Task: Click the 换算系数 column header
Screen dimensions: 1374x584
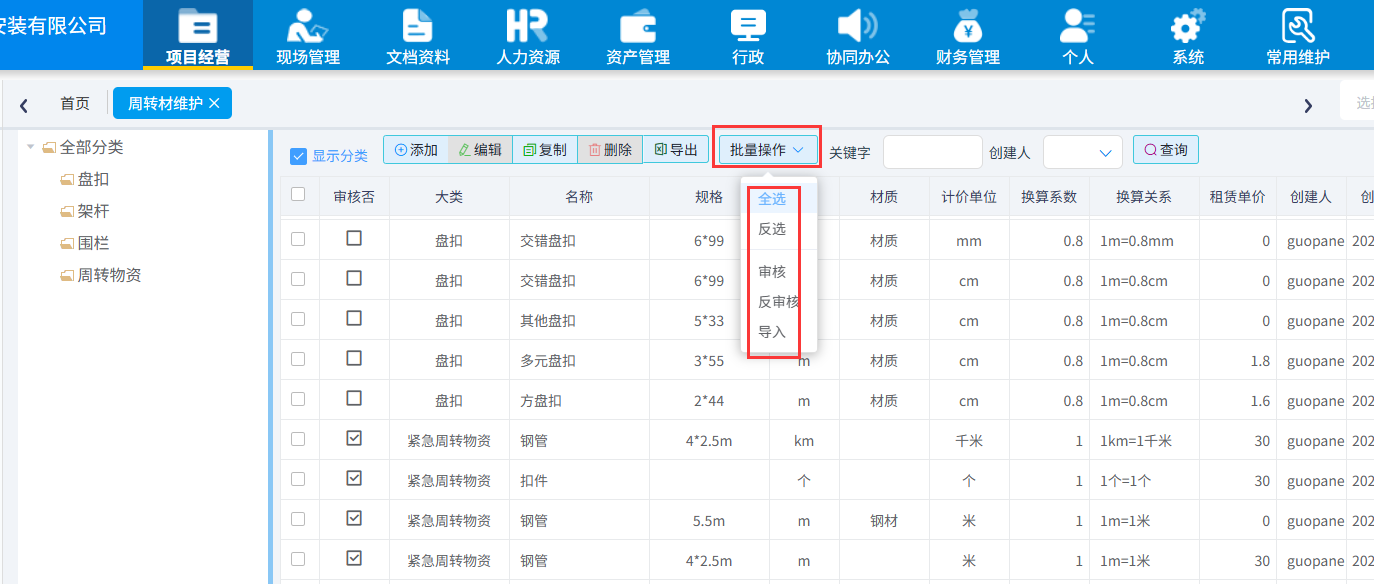Action: (x=1049, y=197)
